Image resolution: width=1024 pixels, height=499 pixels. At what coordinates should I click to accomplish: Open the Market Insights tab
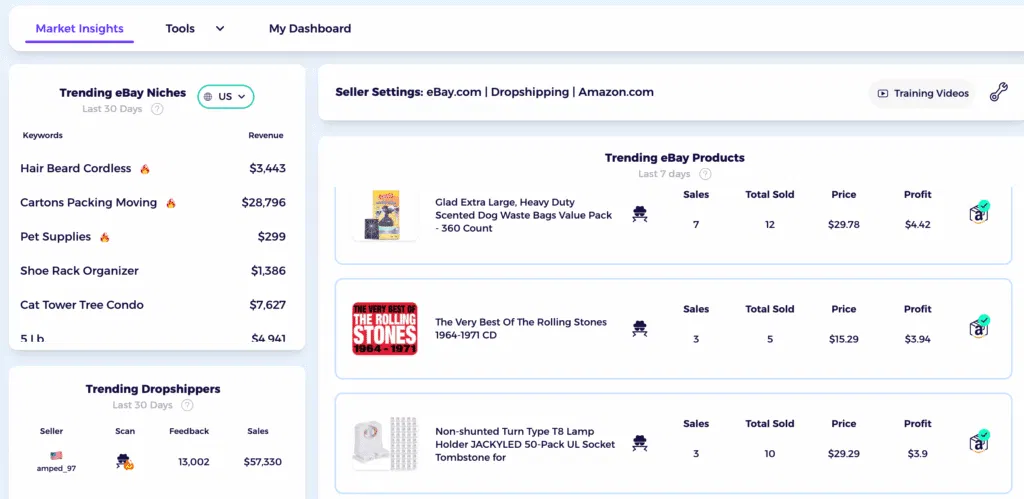point(80,29)
